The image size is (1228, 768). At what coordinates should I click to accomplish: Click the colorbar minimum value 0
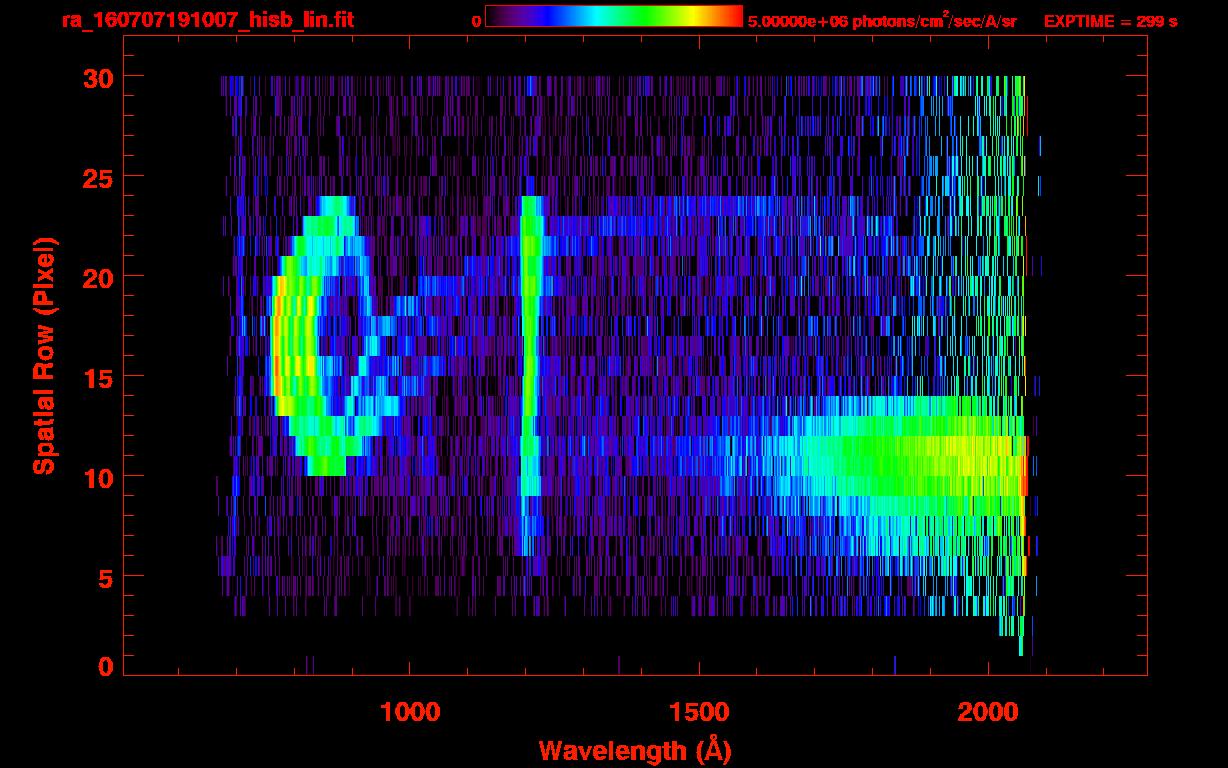(476, 21)
